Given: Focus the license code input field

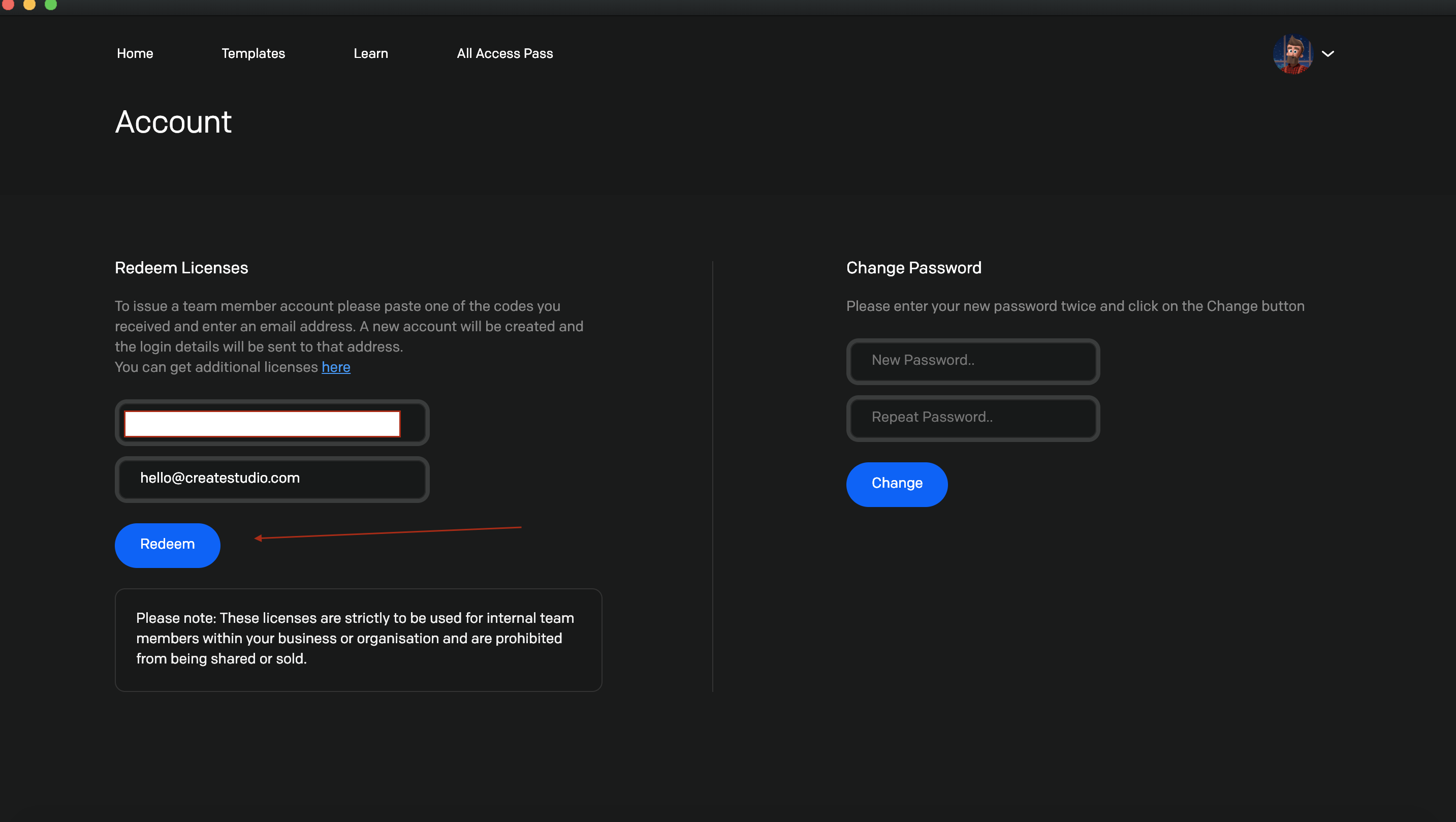Looking at the screenshot, I should tap(272, 423).
